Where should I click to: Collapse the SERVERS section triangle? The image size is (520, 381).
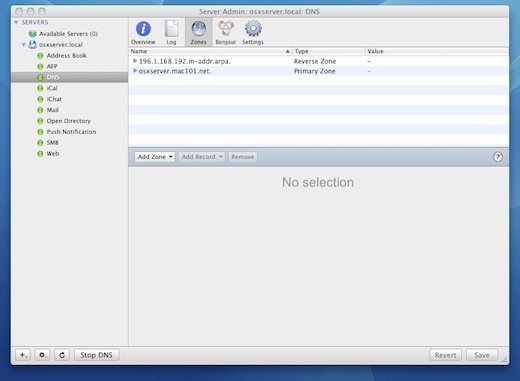[x=16, y=22]
